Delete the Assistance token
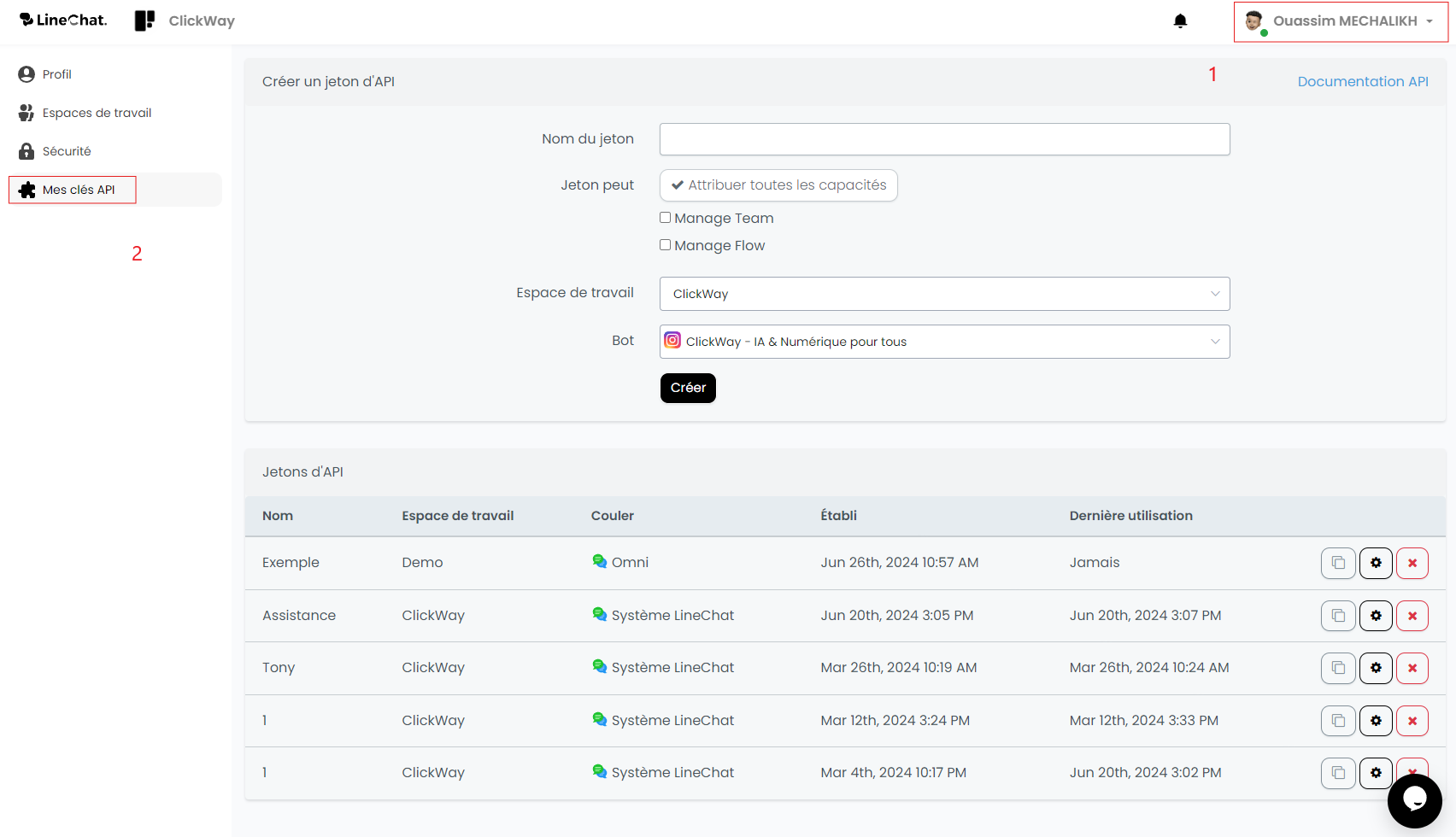 click(1412, 616)
